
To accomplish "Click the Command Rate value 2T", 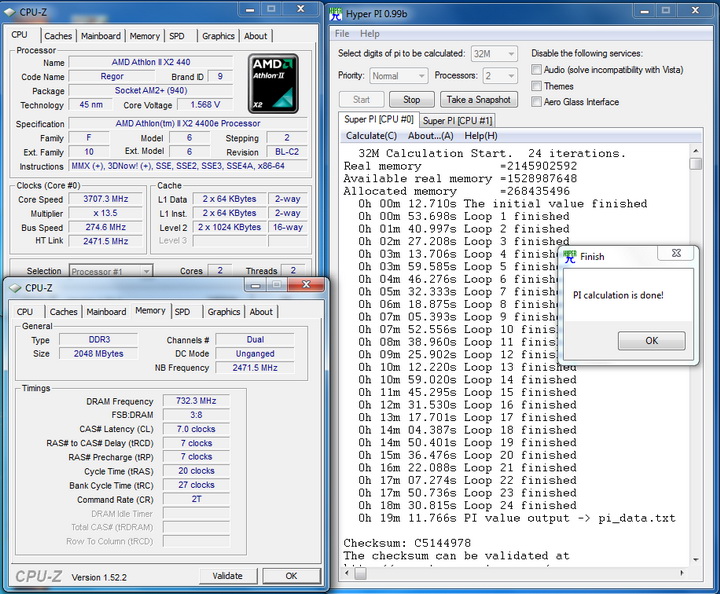I will point(196,499).
